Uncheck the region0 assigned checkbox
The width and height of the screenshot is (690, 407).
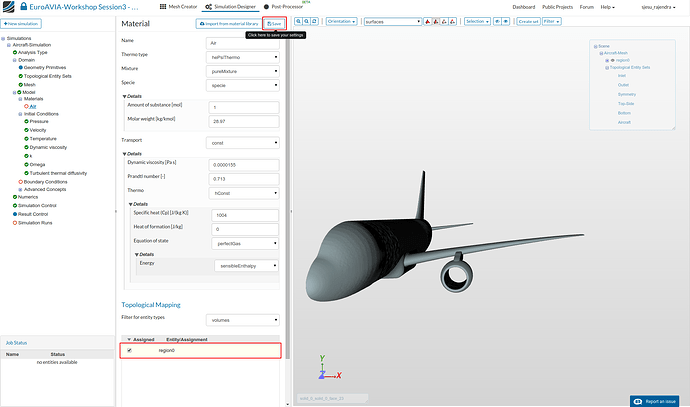129,350
